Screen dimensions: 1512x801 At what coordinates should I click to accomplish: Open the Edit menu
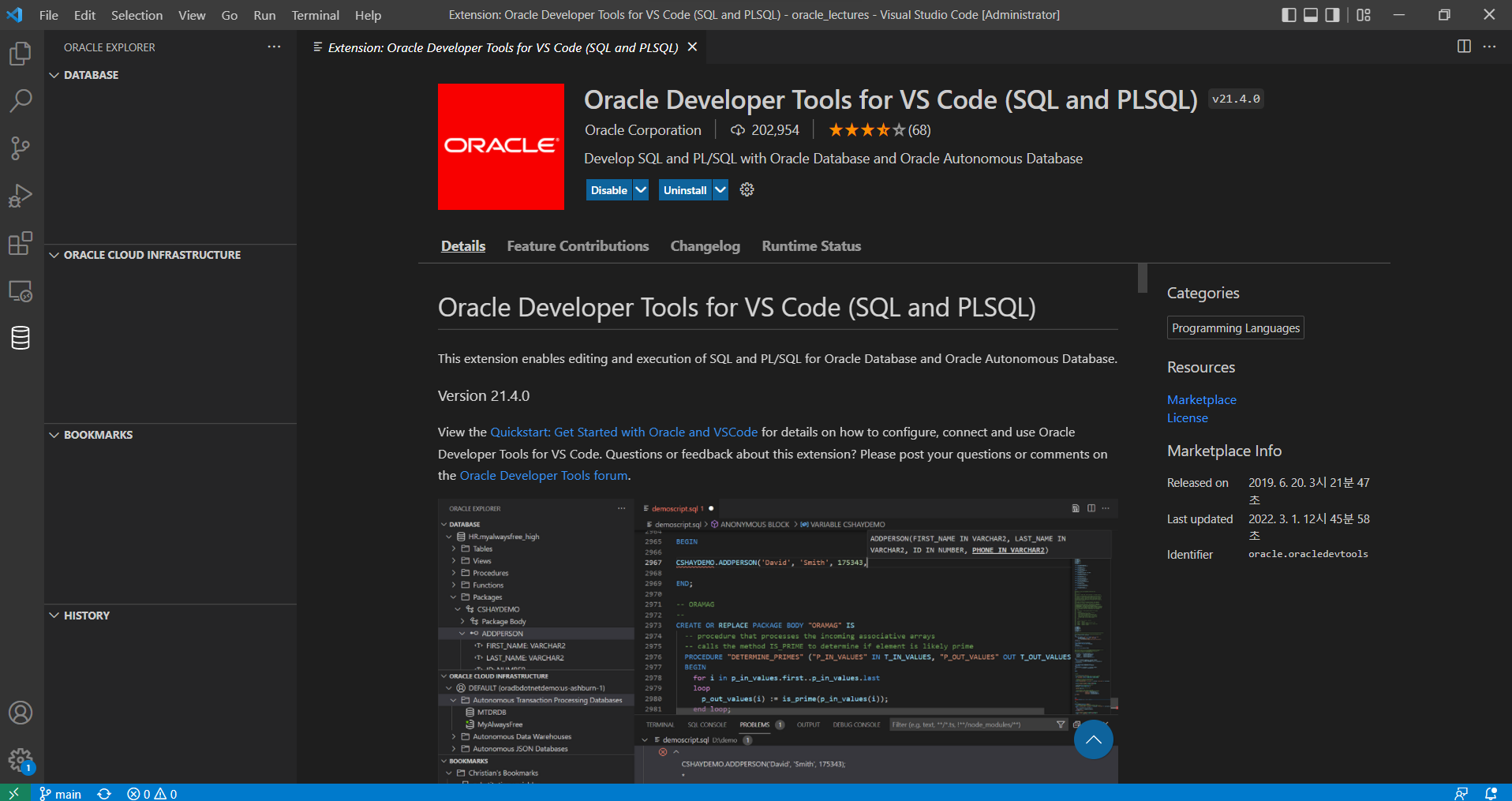[x=84, y=15]
